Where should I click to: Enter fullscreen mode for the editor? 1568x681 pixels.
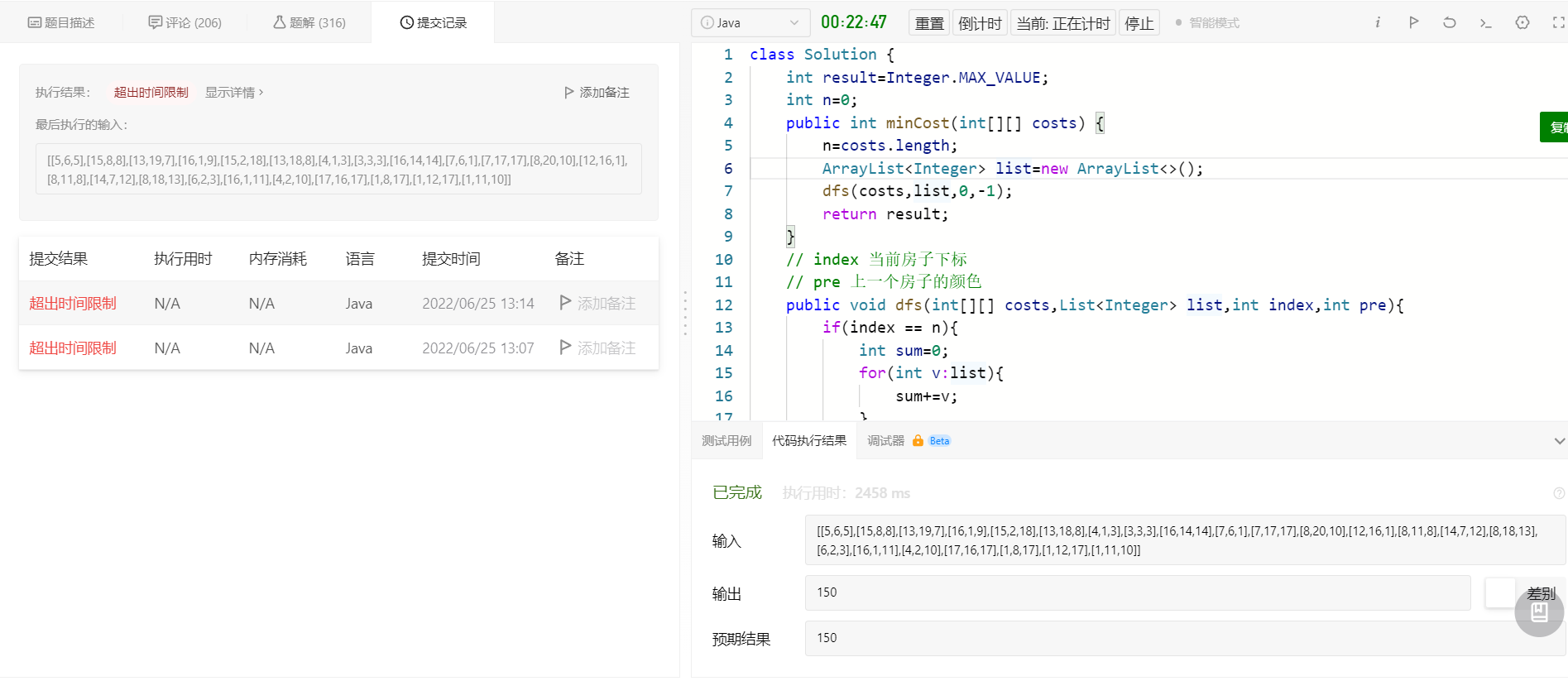pos(1559,22)
